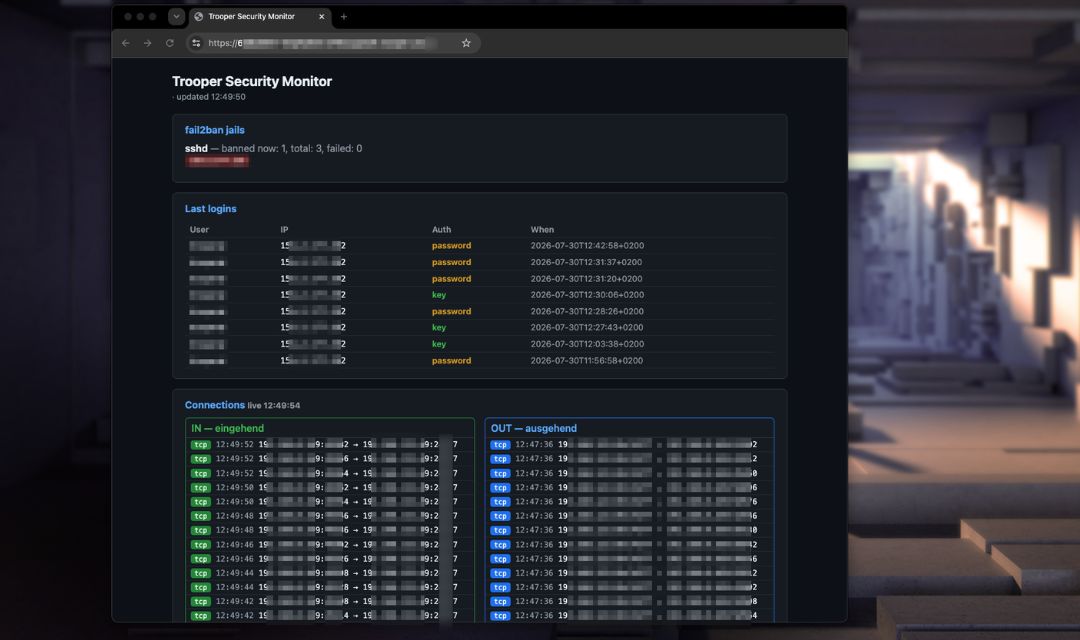Click the 'updated 12:49:50' status text
The image size is (1080, 640).
(211, 97)
